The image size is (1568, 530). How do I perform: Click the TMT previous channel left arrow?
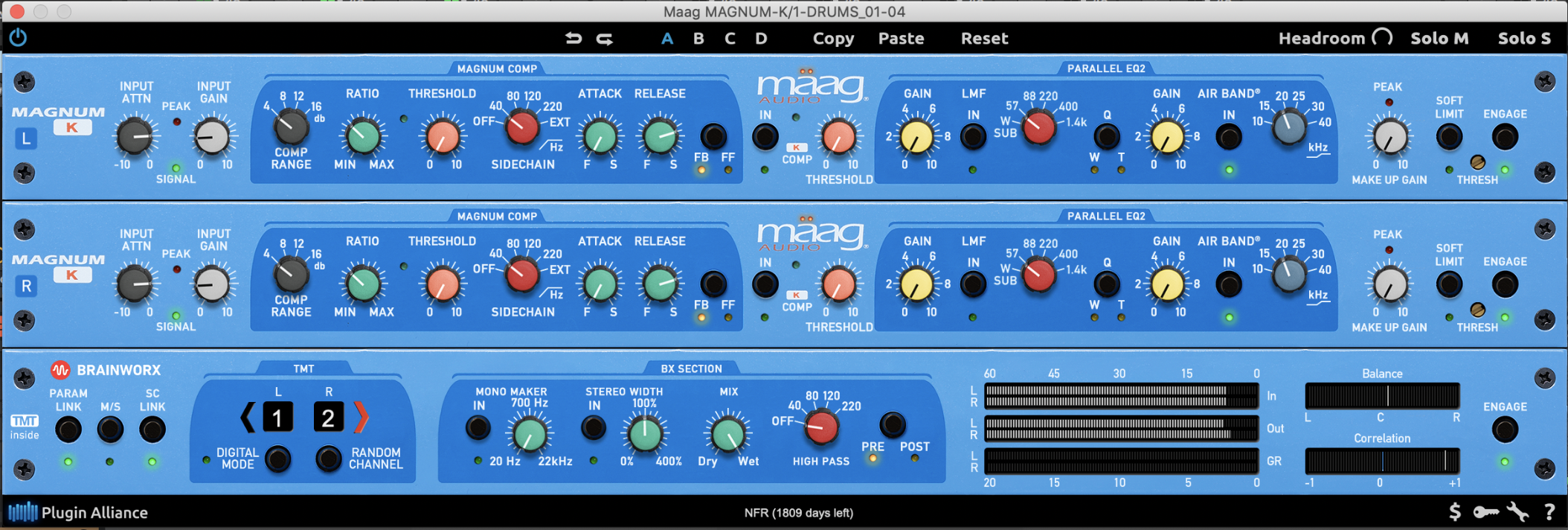click(248, 418)
